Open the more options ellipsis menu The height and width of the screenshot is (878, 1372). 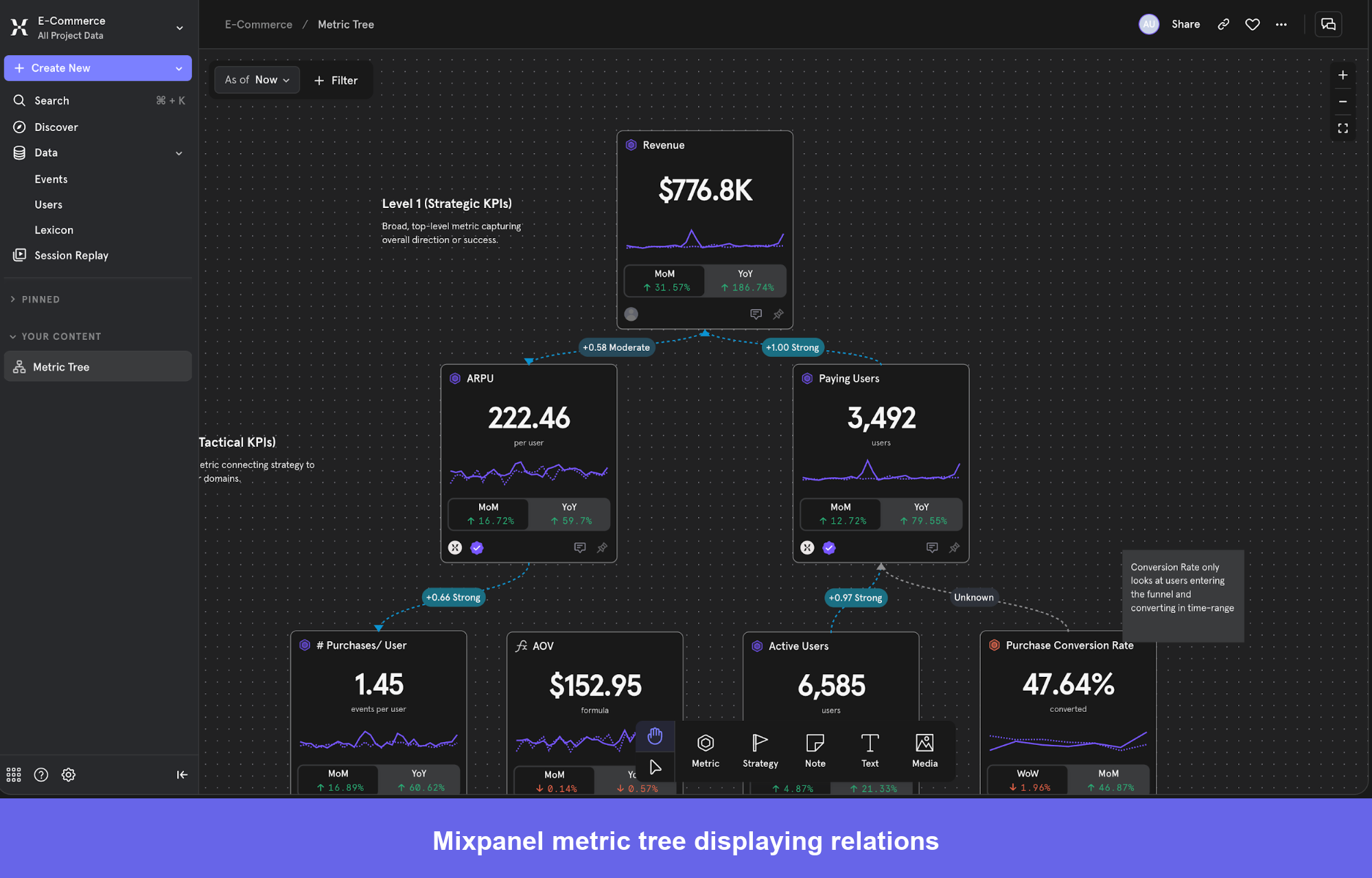[1281, 24]
